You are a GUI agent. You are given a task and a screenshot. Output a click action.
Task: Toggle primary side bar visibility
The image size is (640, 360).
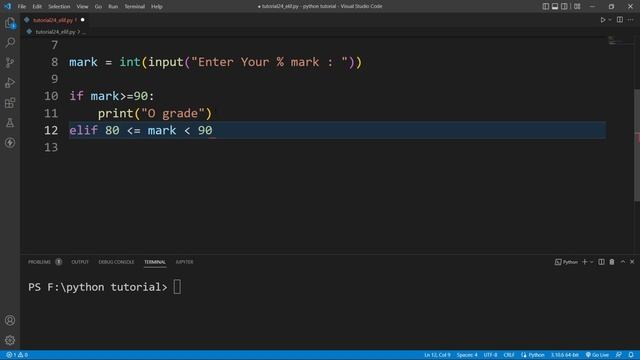[x=546, y=6]
